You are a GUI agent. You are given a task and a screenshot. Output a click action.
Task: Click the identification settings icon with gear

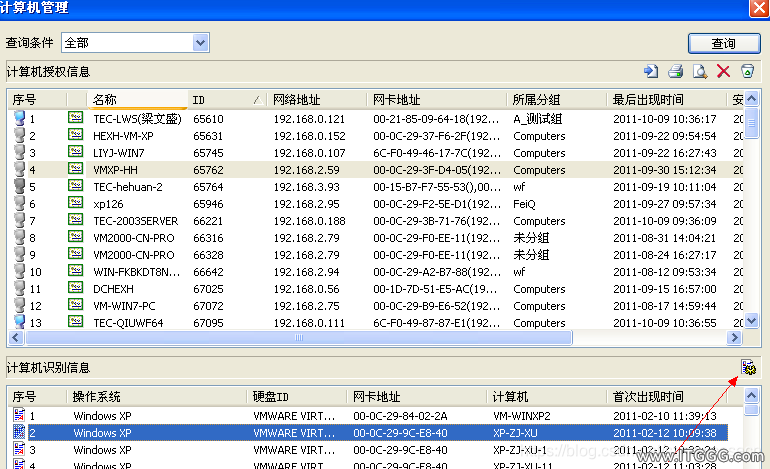tap(748, 367)
